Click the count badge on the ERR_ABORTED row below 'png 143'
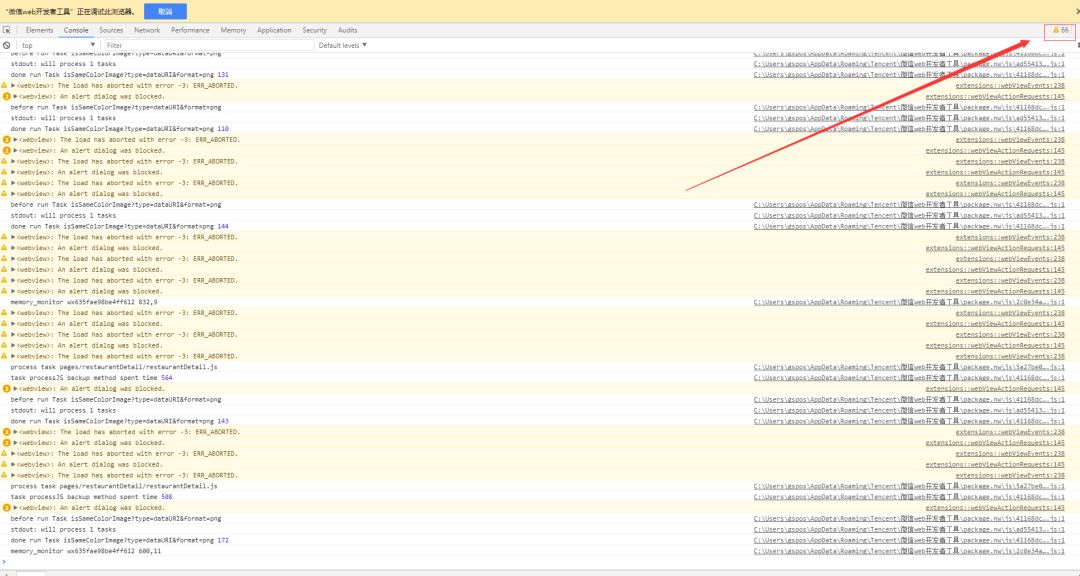The height and width of the screenshot is (576, 1080). point(7,432)
